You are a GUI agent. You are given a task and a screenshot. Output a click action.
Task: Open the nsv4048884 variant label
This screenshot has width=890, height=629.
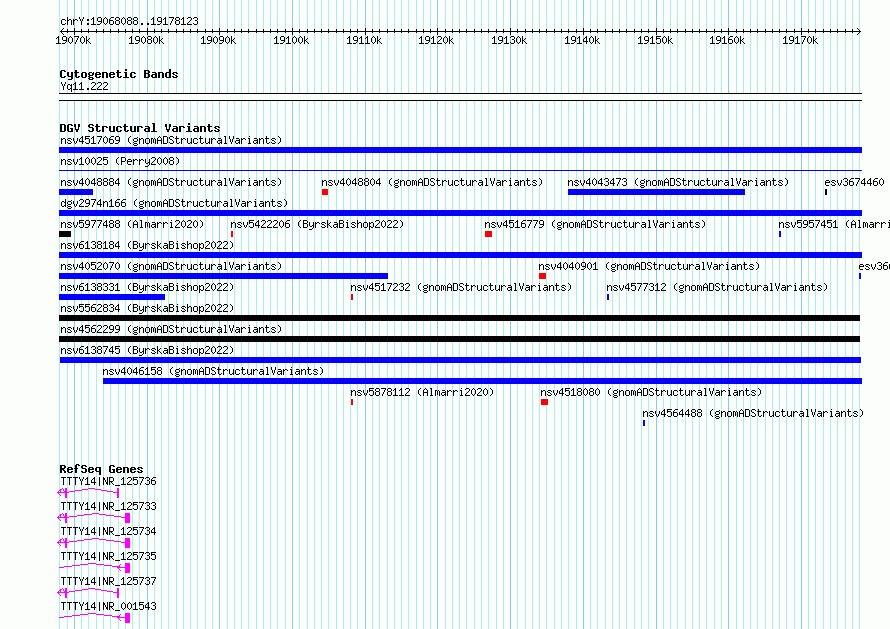coord(171,182)
